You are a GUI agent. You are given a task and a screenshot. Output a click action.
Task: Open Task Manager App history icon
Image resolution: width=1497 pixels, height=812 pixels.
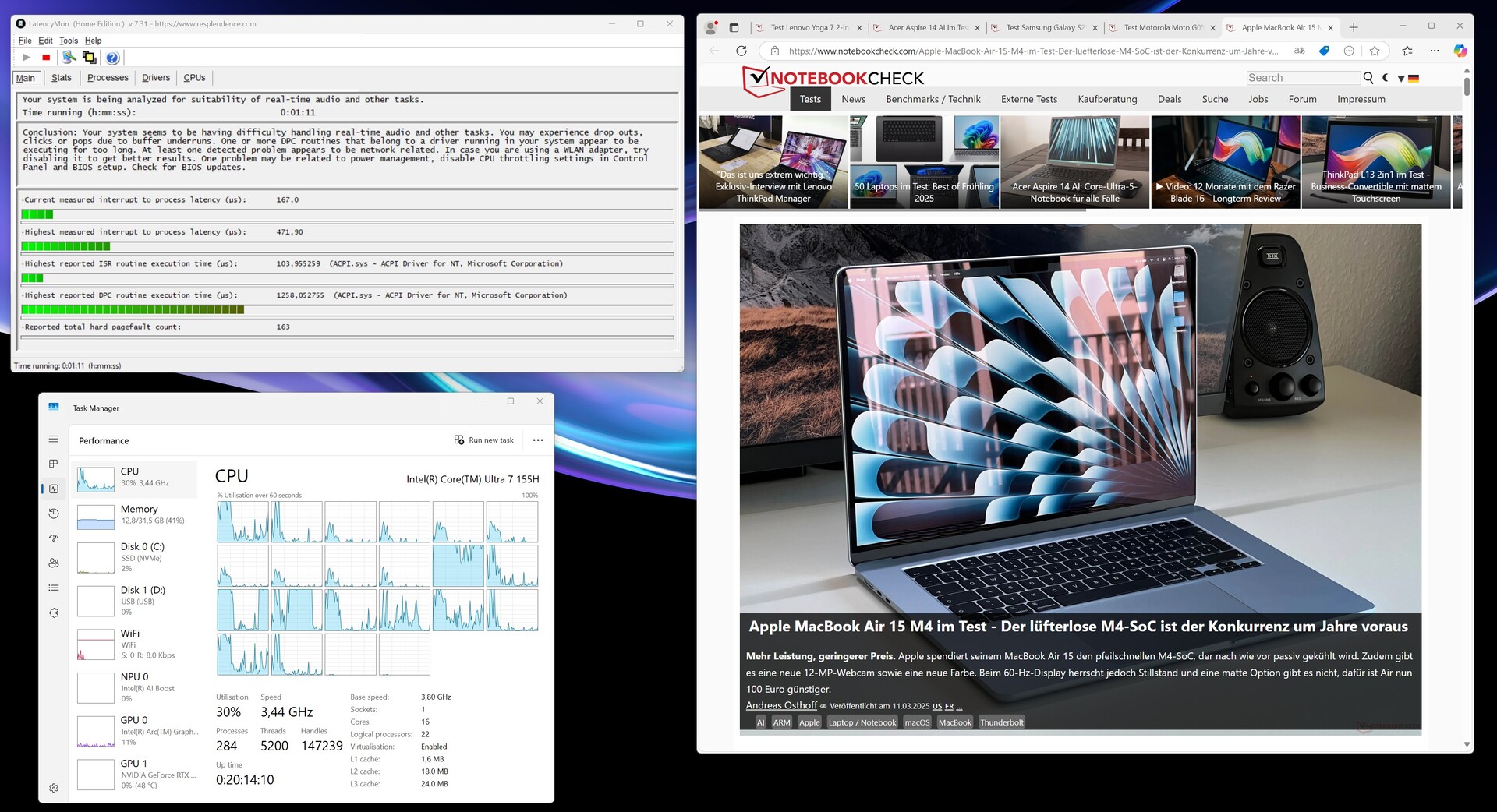(53, 514)
